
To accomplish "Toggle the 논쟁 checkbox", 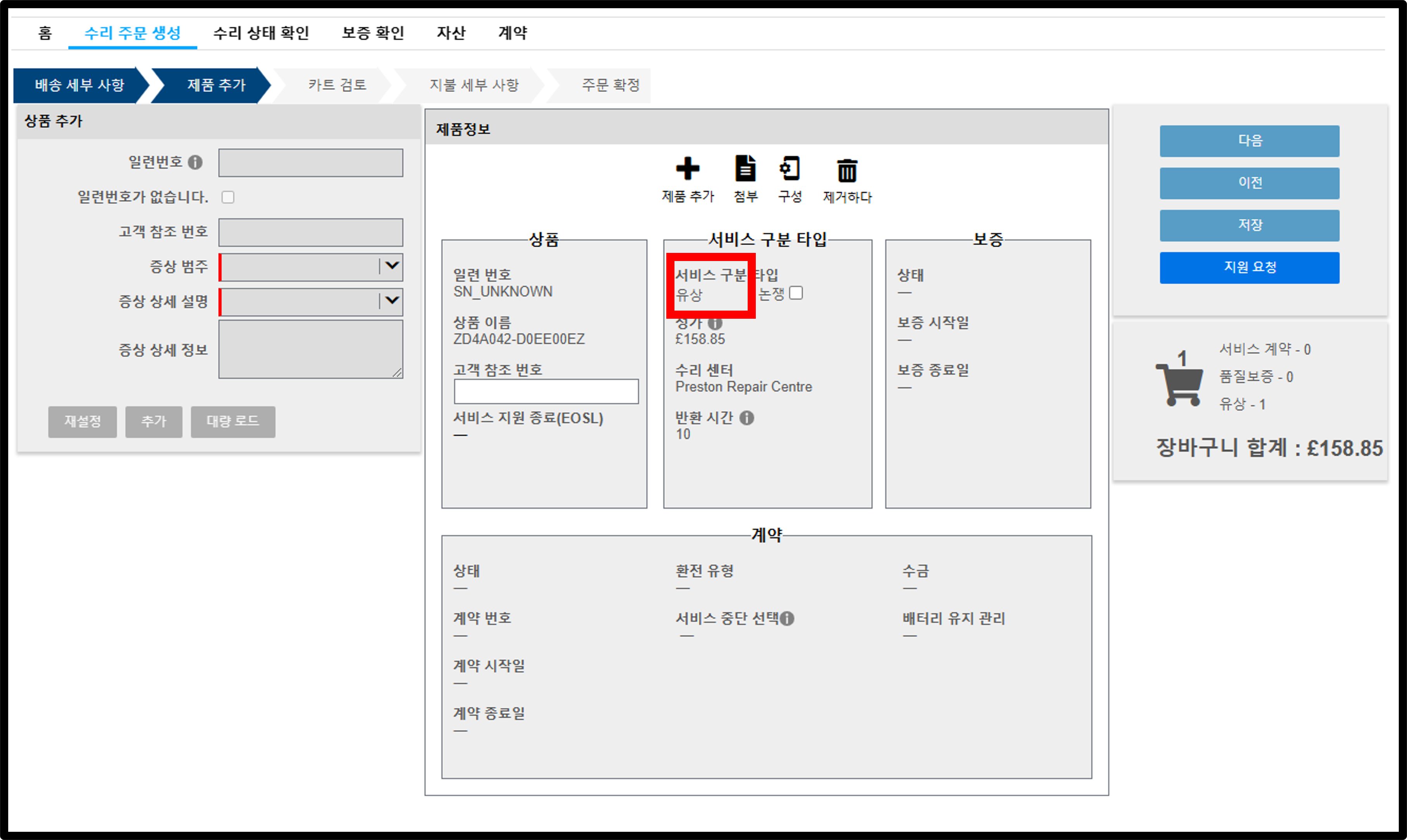I will click(796, 293).
